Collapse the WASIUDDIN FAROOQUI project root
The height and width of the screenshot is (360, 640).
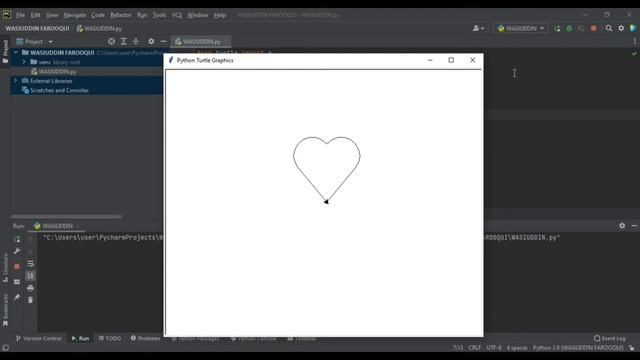pos(16,52)
